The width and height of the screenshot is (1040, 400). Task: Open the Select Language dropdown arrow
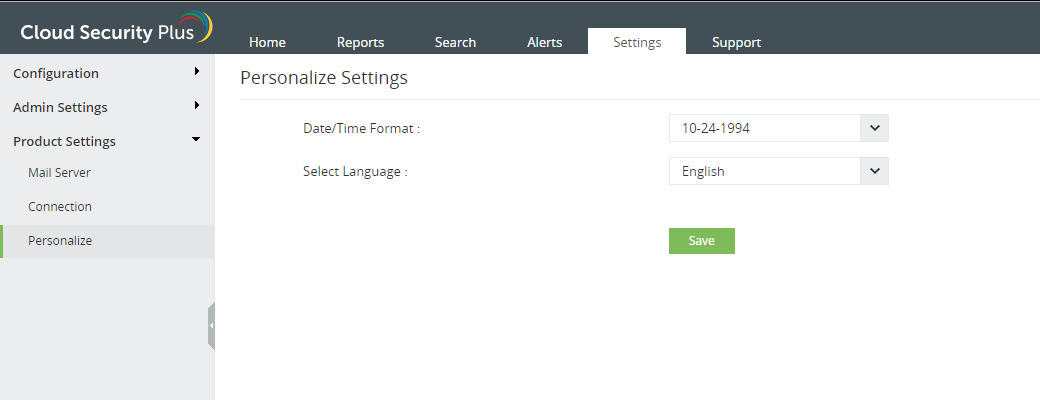(874, 171)
